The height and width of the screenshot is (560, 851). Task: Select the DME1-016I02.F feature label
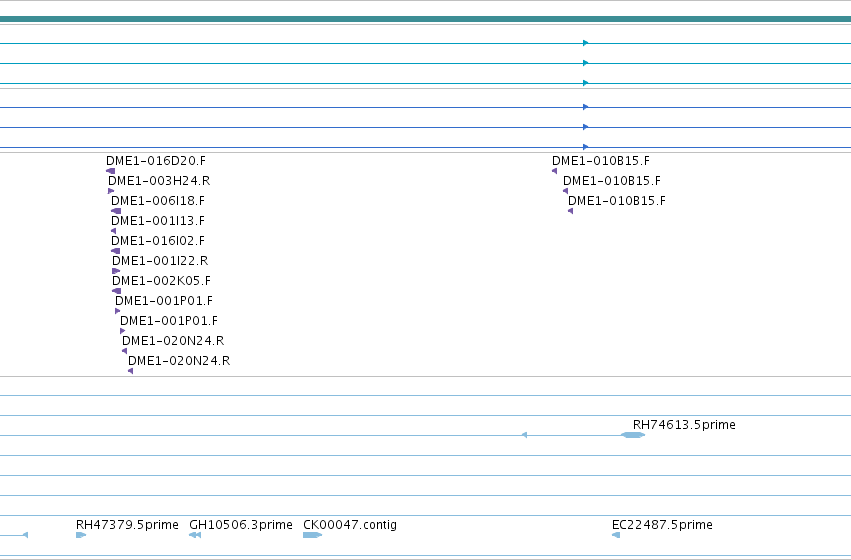coord(158,241)
